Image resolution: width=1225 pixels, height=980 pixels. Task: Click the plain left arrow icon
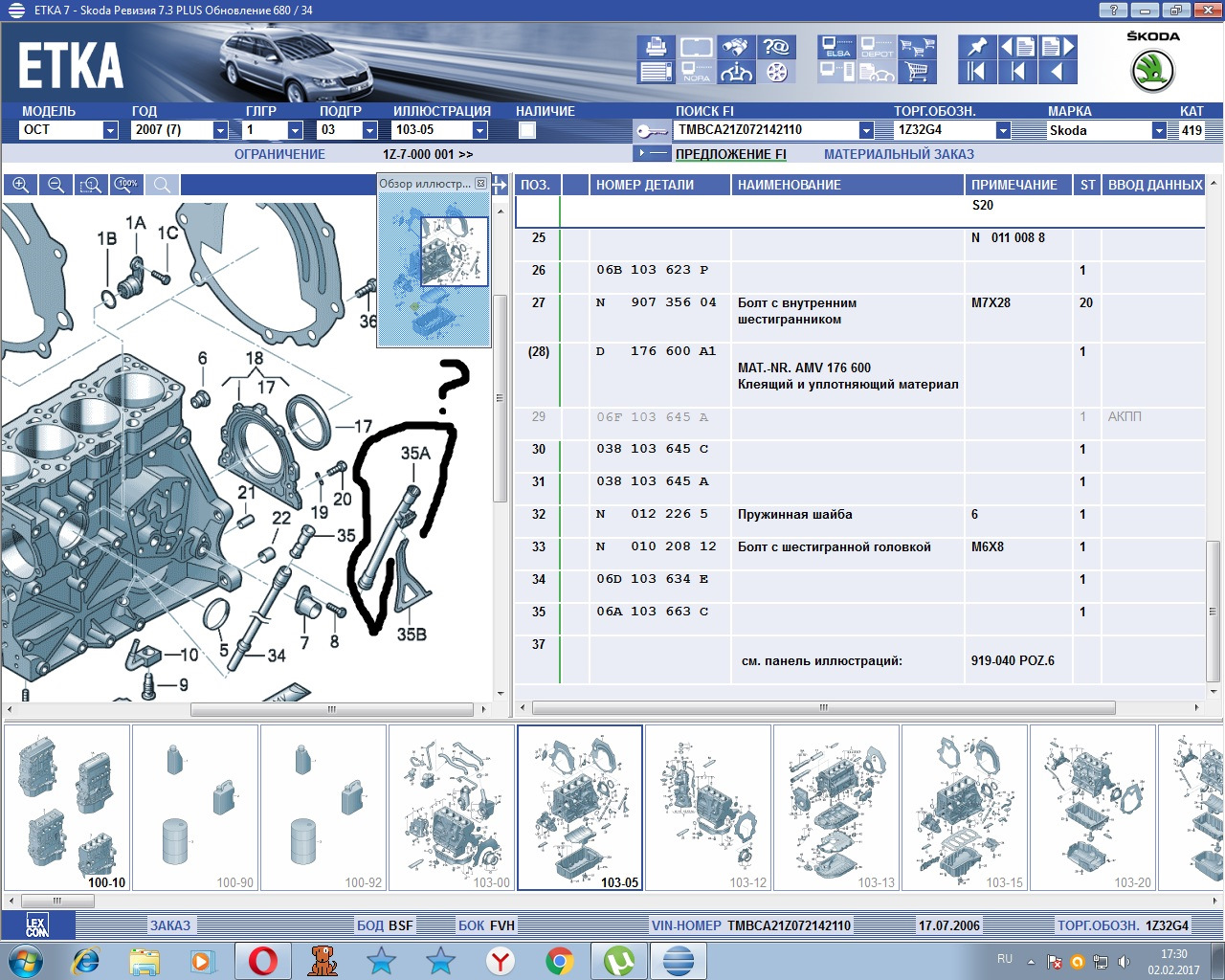[x=1058, y=72]
